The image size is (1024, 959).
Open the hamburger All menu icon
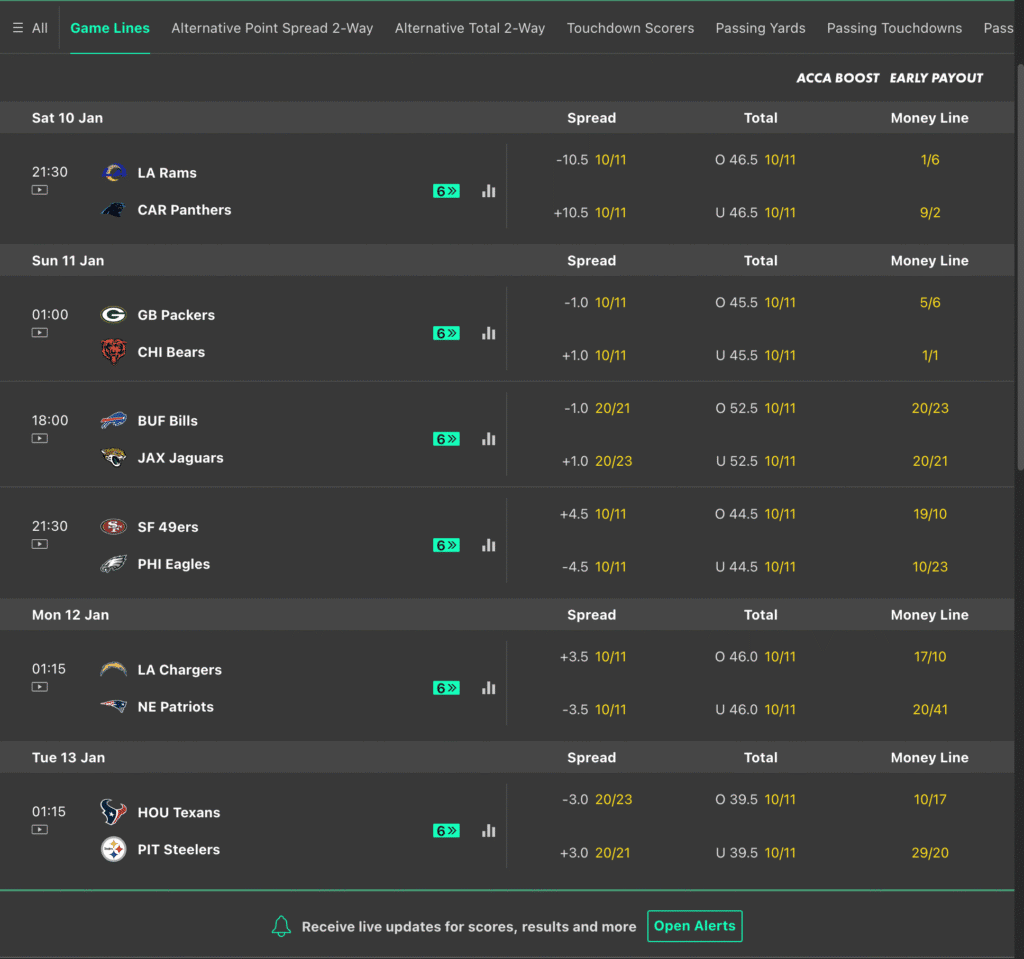18,28
